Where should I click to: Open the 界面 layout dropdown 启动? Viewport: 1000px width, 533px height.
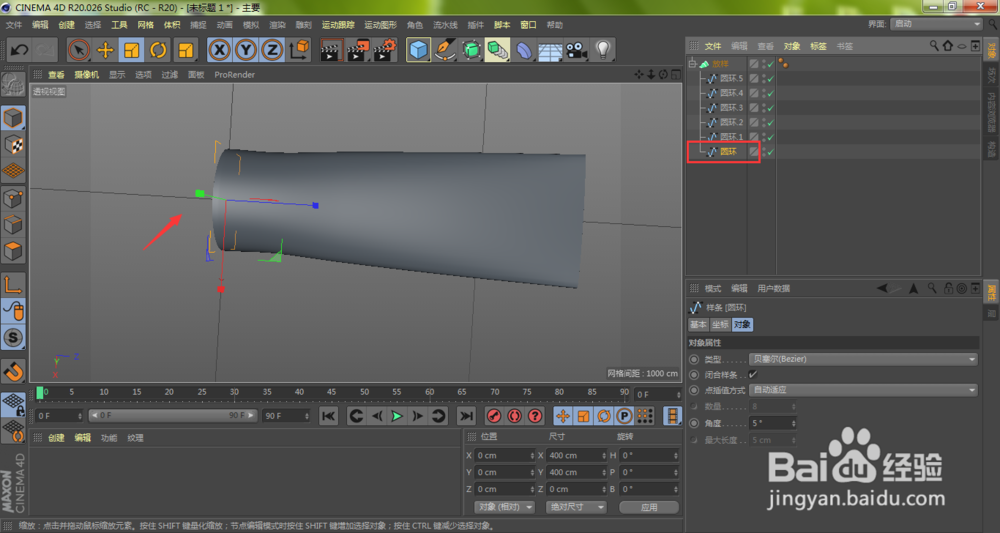[937, 24]
